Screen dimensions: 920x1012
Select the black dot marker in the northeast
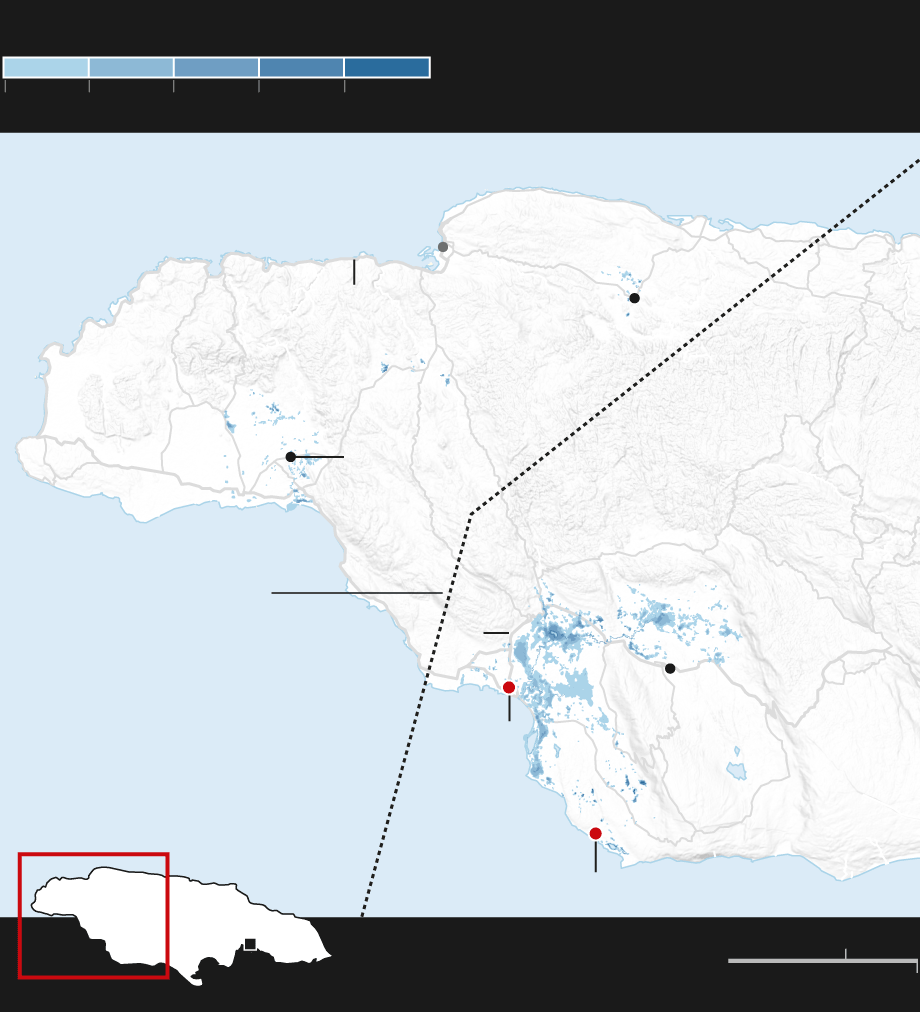634,298
